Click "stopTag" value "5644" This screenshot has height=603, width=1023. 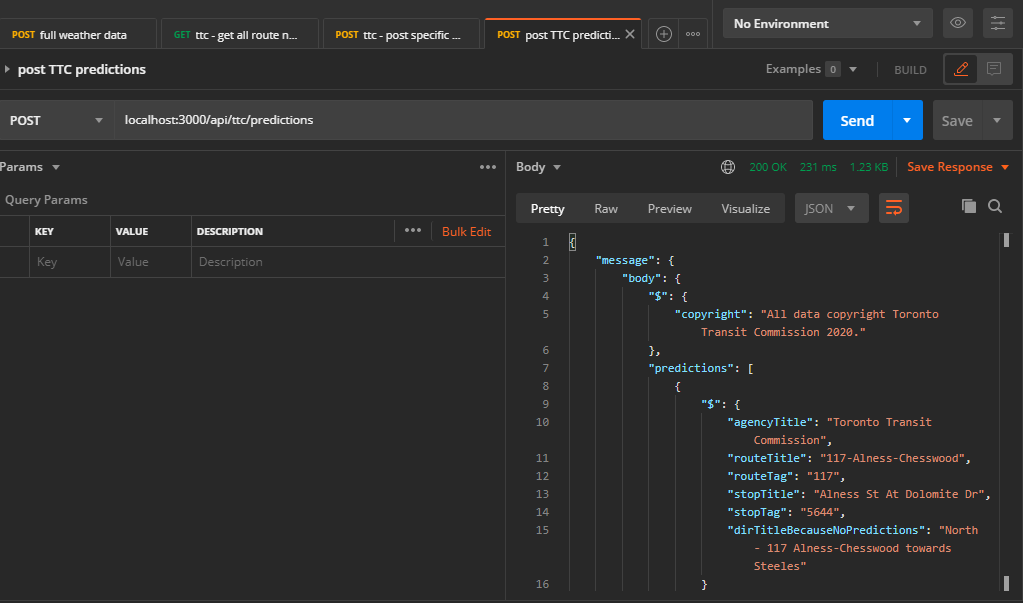(819, 512)
